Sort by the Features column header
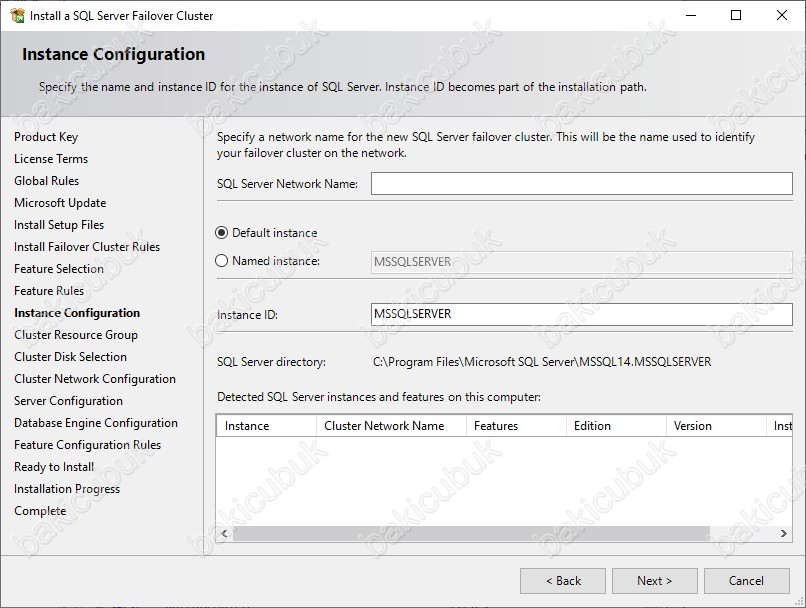Image resolution: width=806 pixels, height=608 pixels. [516, 426]
